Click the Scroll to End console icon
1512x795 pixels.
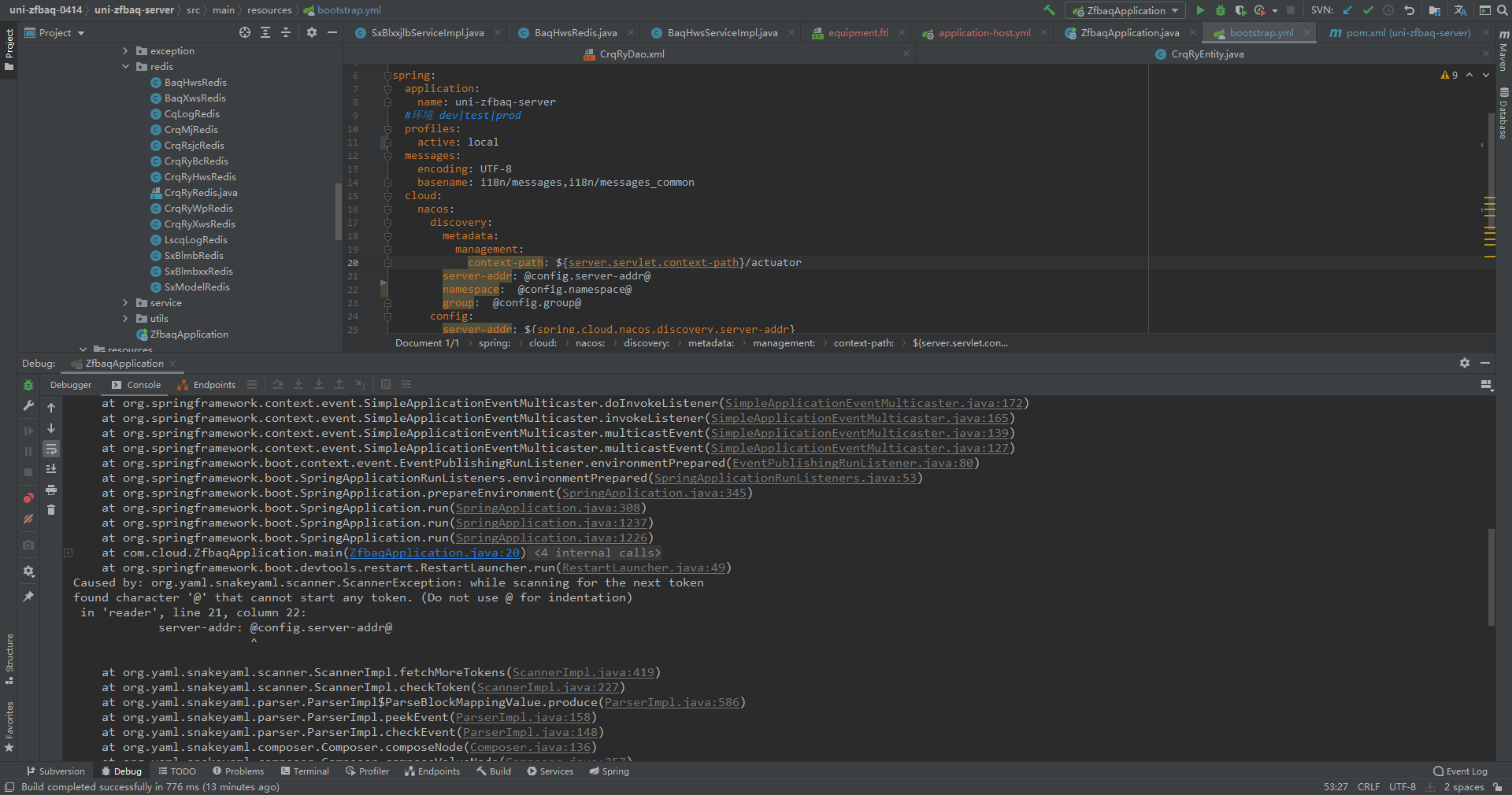click(51, 469)
